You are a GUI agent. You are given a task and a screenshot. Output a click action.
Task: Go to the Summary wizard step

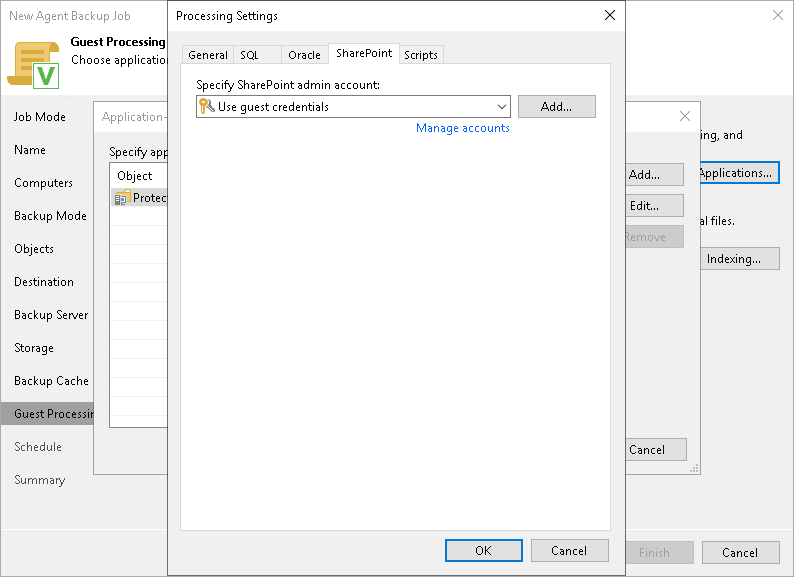(x=39, y=480)
